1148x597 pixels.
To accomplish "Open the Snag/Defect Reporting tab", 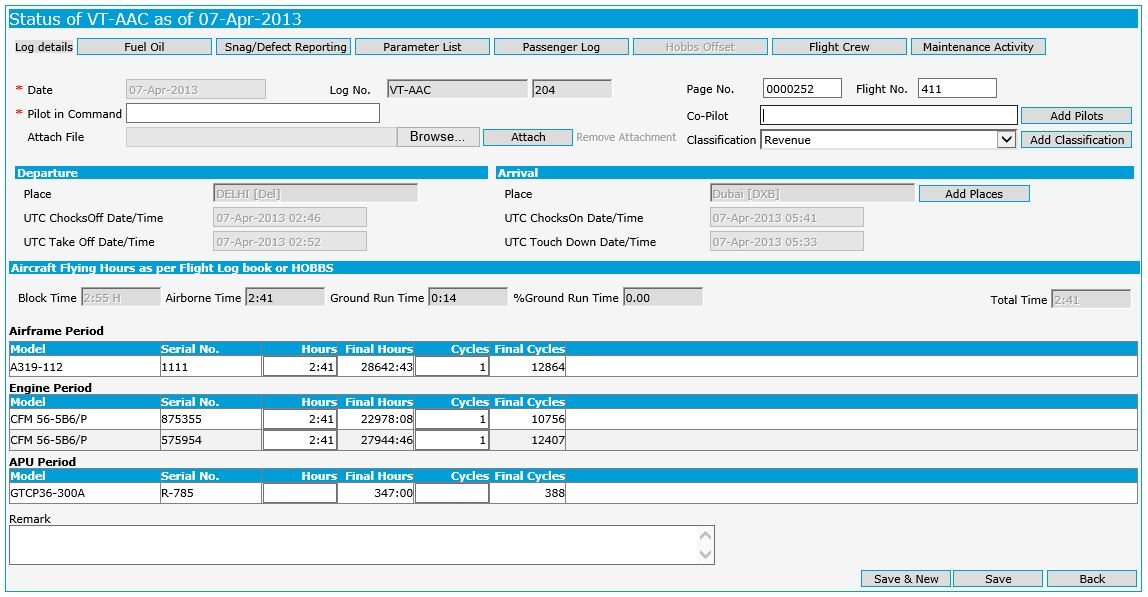I will tap(285, 46).
